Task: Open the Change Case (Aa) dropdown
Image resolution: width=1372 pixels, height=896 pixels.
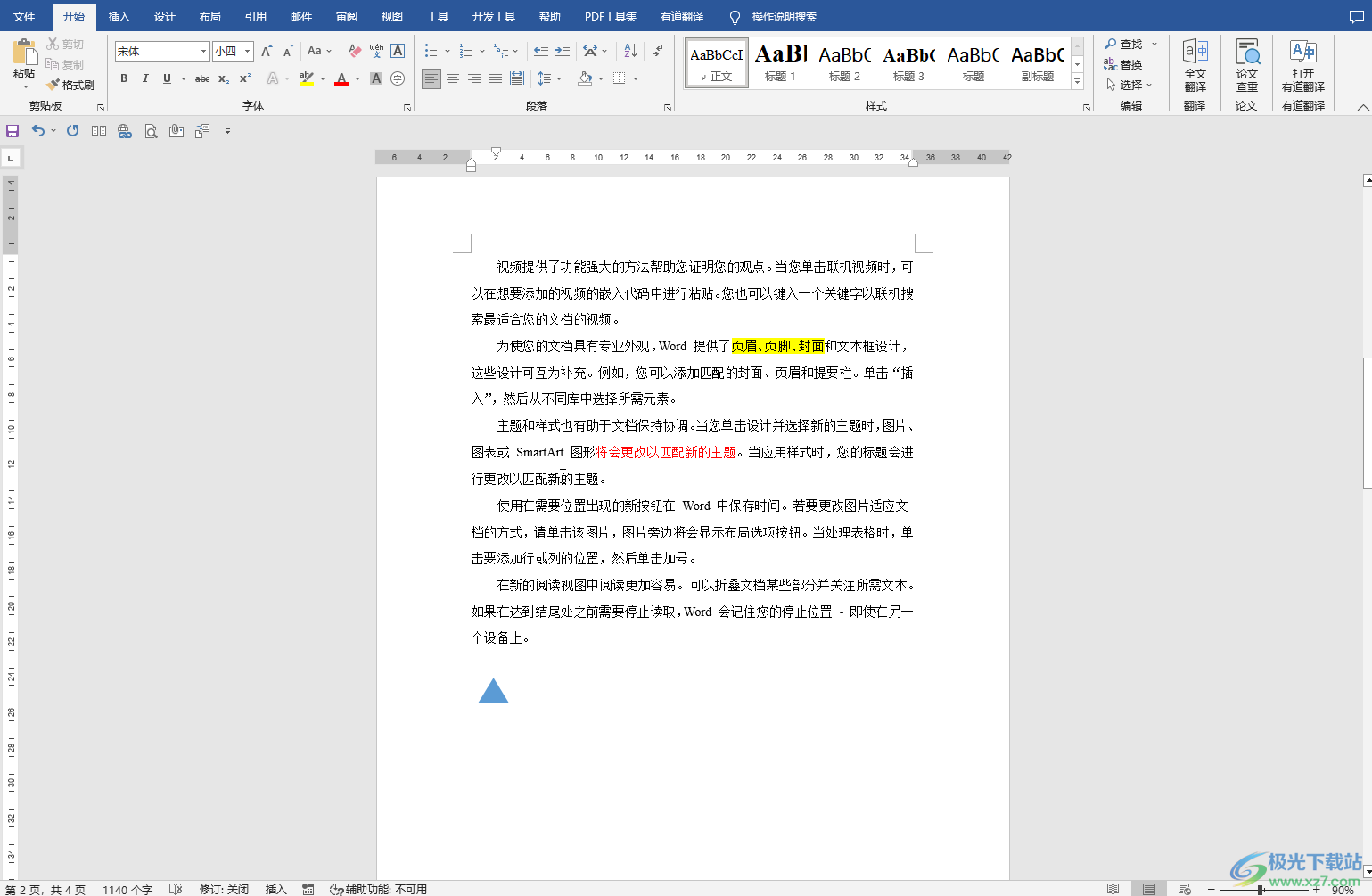Action: [319, 51]
